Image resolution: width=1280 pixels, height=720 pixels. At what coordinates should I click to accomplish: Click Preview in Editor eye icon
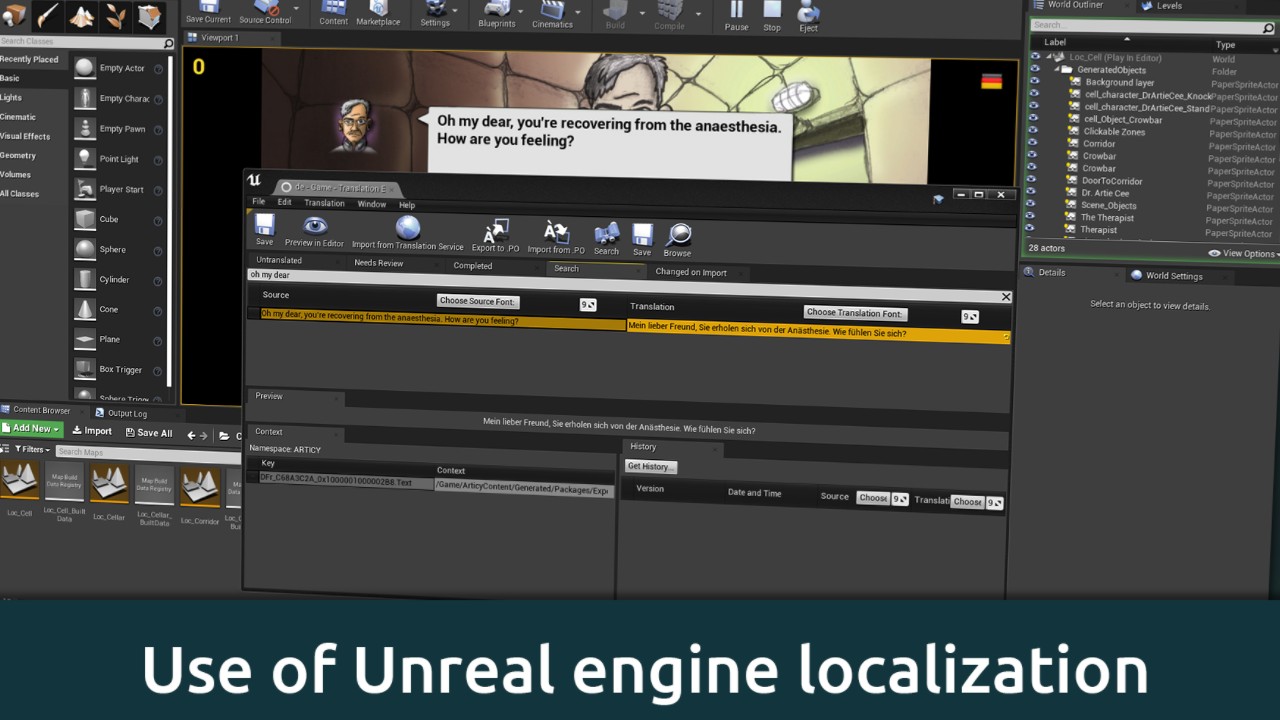click(315, 225)
